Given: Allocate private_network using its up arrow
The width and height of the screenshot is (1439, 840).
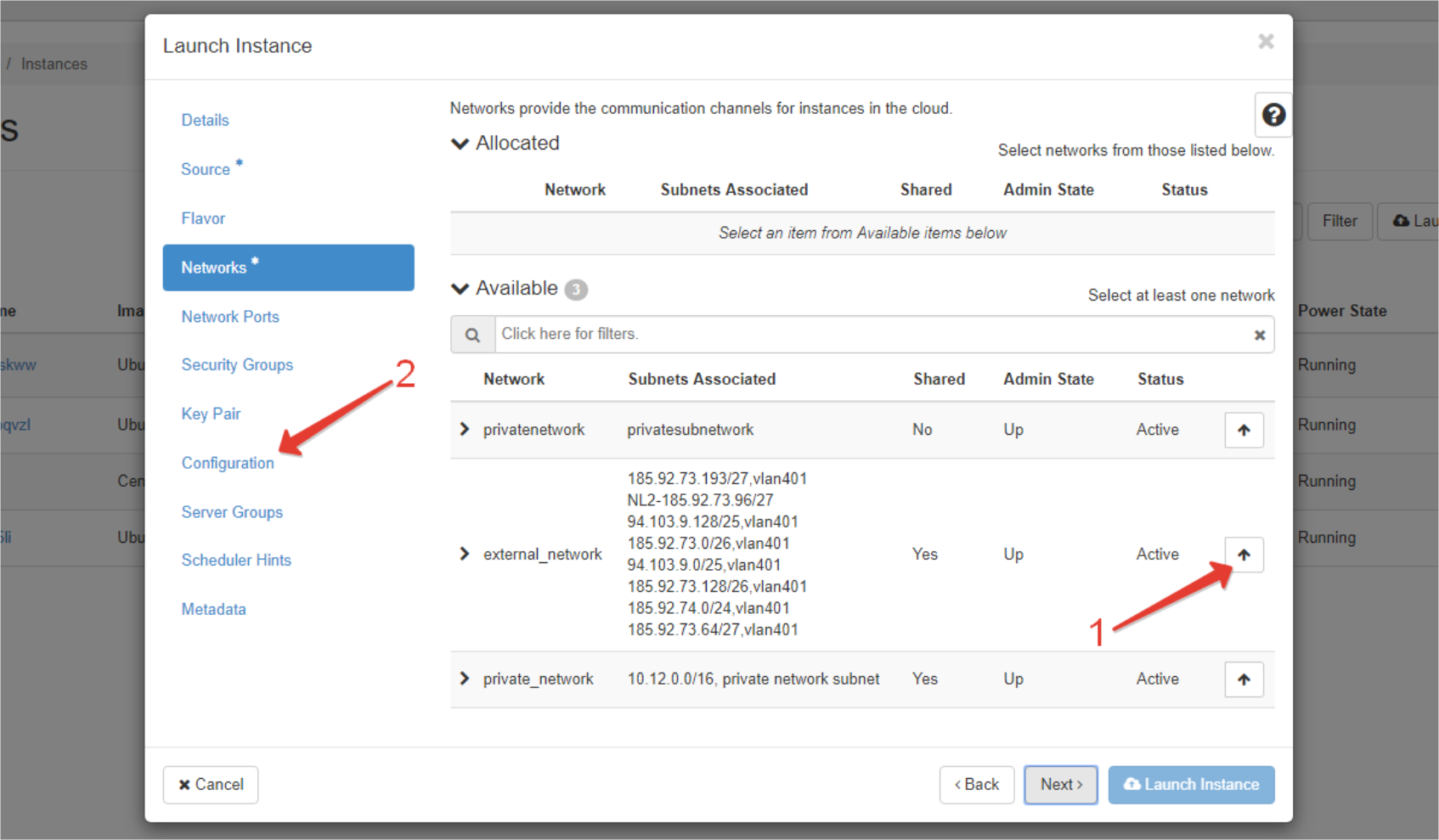Looking at the screenshot, I should (1244, 679).
